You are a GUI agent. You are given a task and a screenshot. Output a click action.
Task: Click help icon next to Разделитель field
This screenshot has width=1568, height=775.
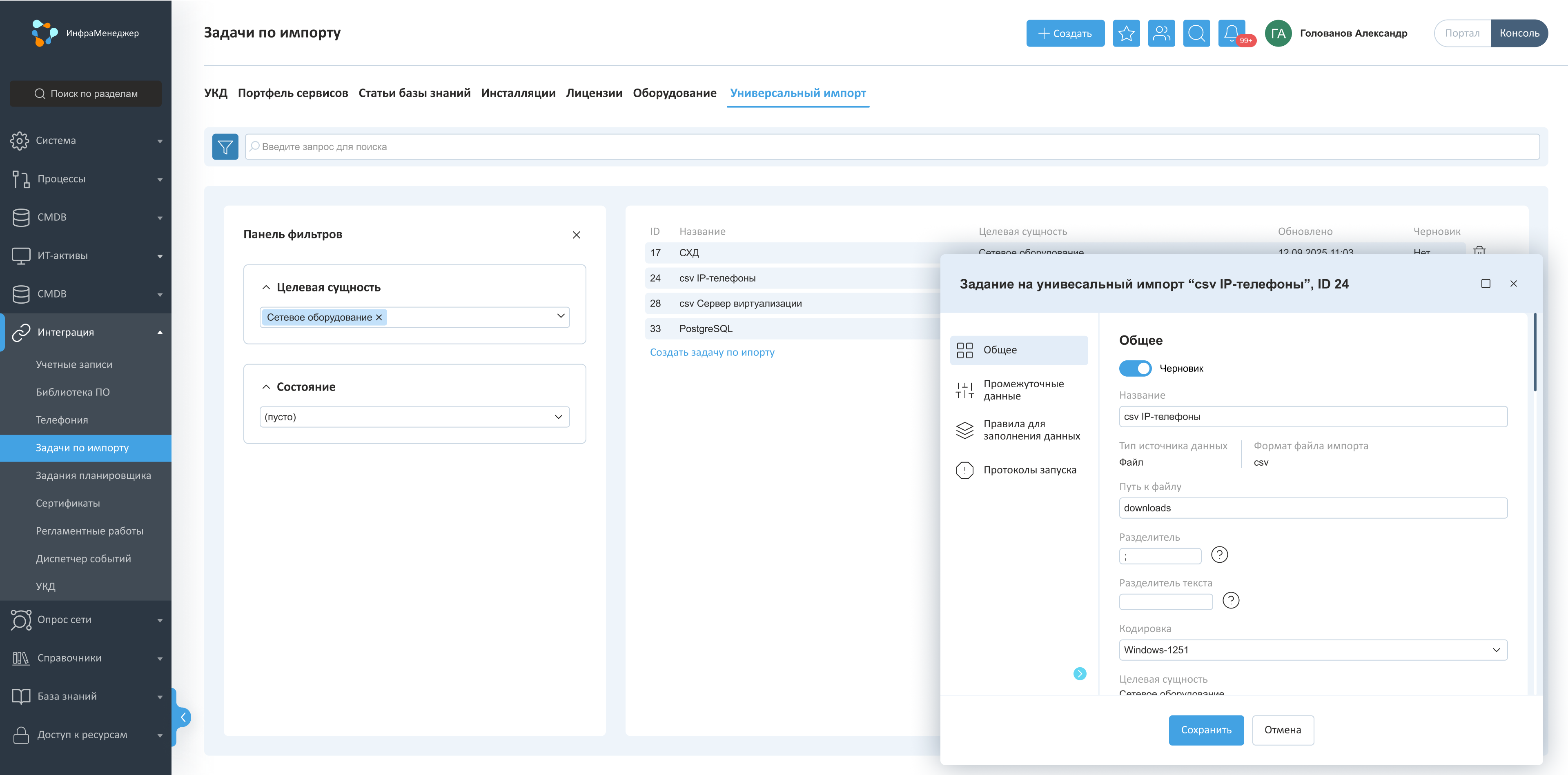[1219, 555]
